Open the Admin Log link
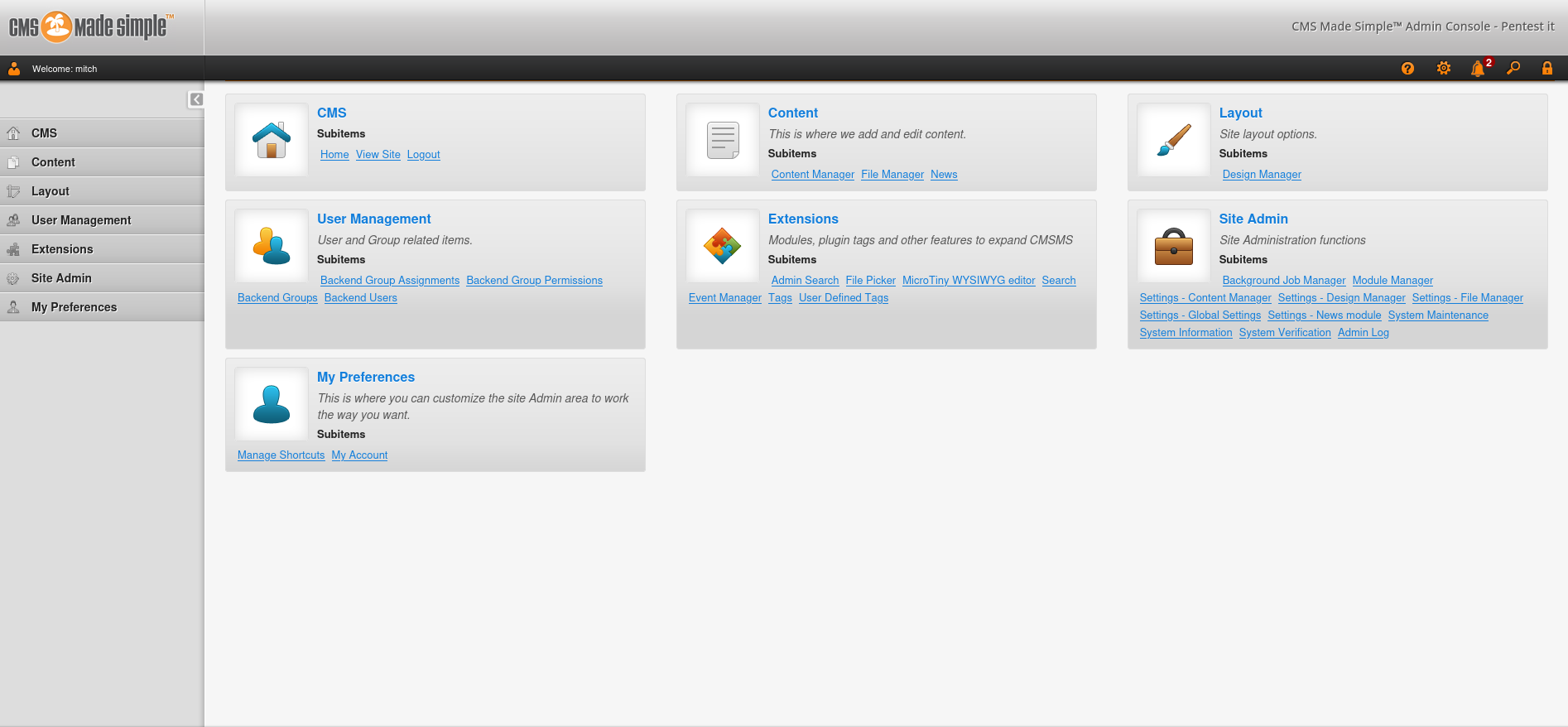This screenshot has height=727, width=1568. [1364, 333]
